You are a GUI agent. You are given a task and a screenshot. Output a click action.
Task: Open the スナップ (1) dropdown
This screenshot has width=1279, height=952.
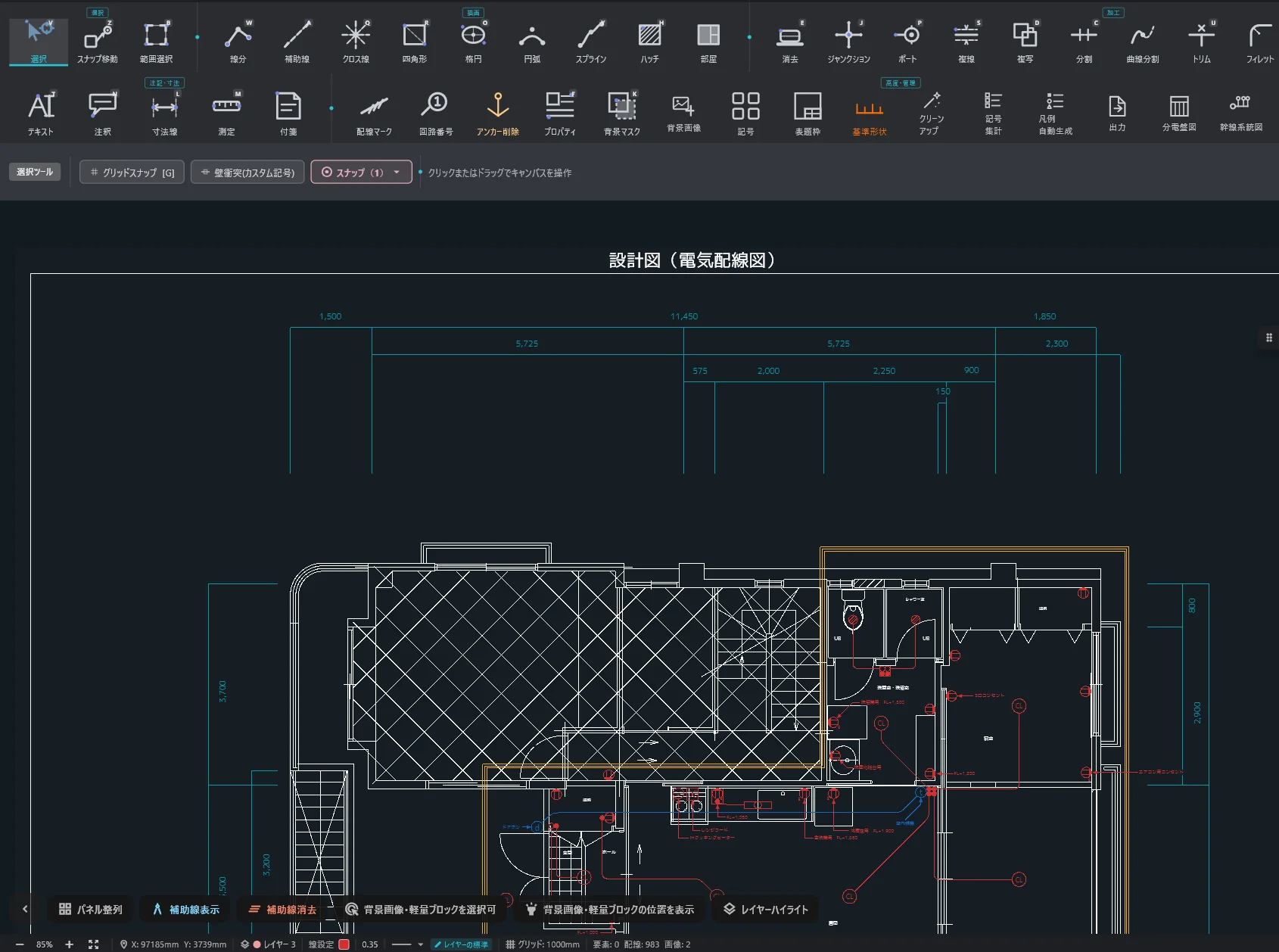[361, 173]
